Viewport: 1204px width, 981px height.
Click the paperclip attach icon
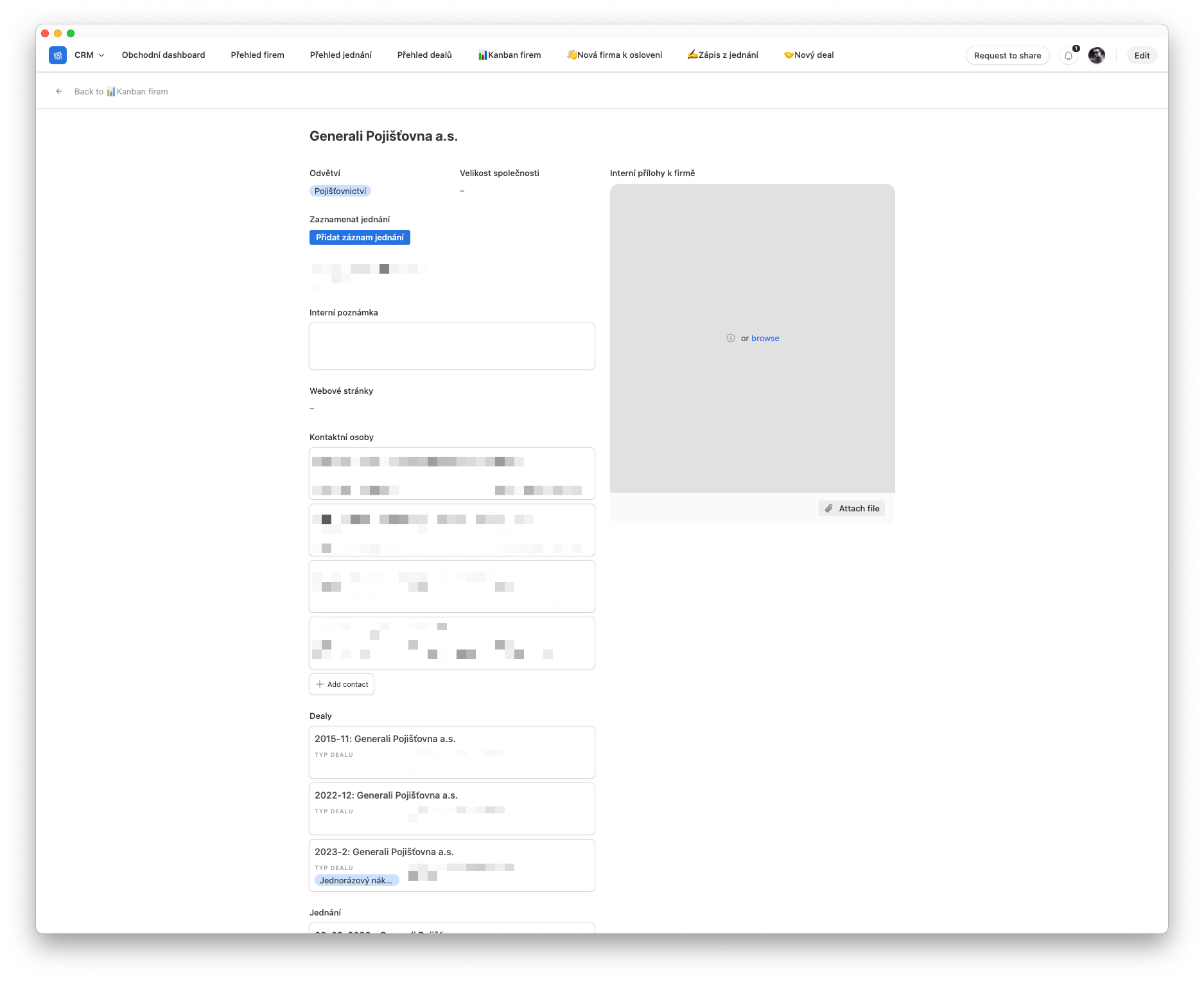(829, 509)
